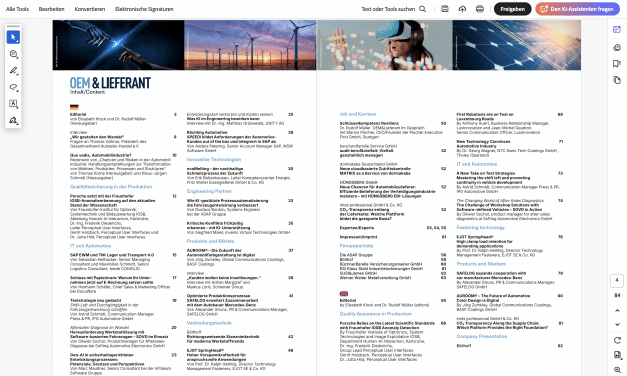Add a comment with the comment tool
Viewport: 627px width, 376px height.
point(13,54)
